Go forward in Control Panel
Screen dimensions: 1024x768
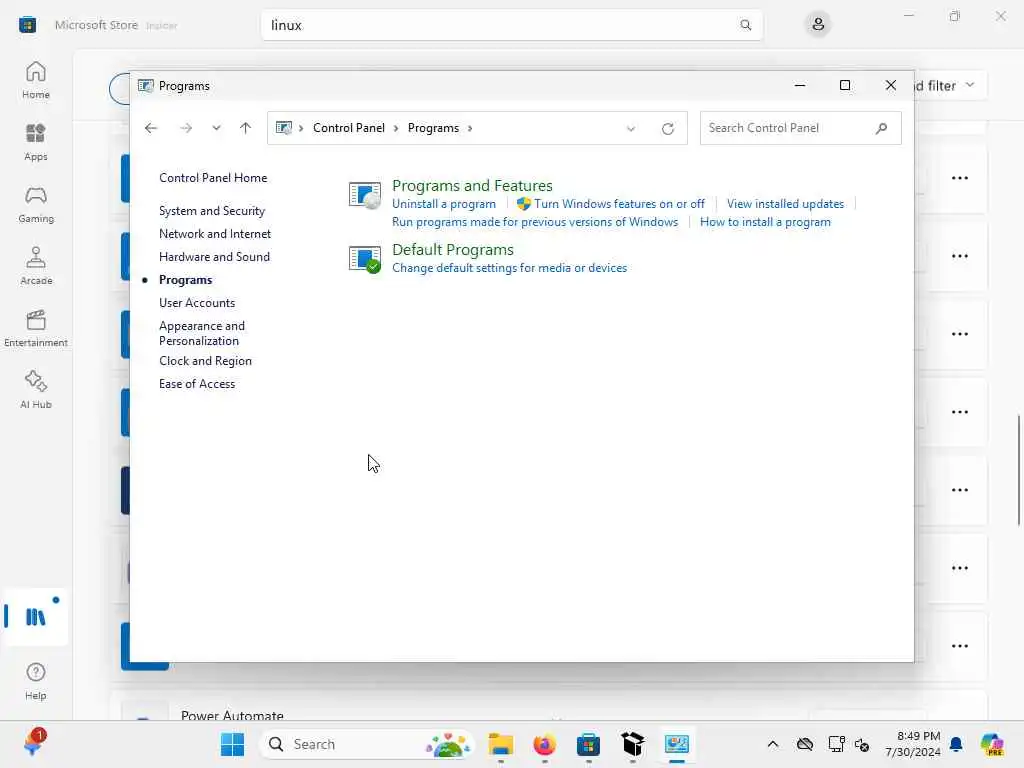(x=186, y=128)
